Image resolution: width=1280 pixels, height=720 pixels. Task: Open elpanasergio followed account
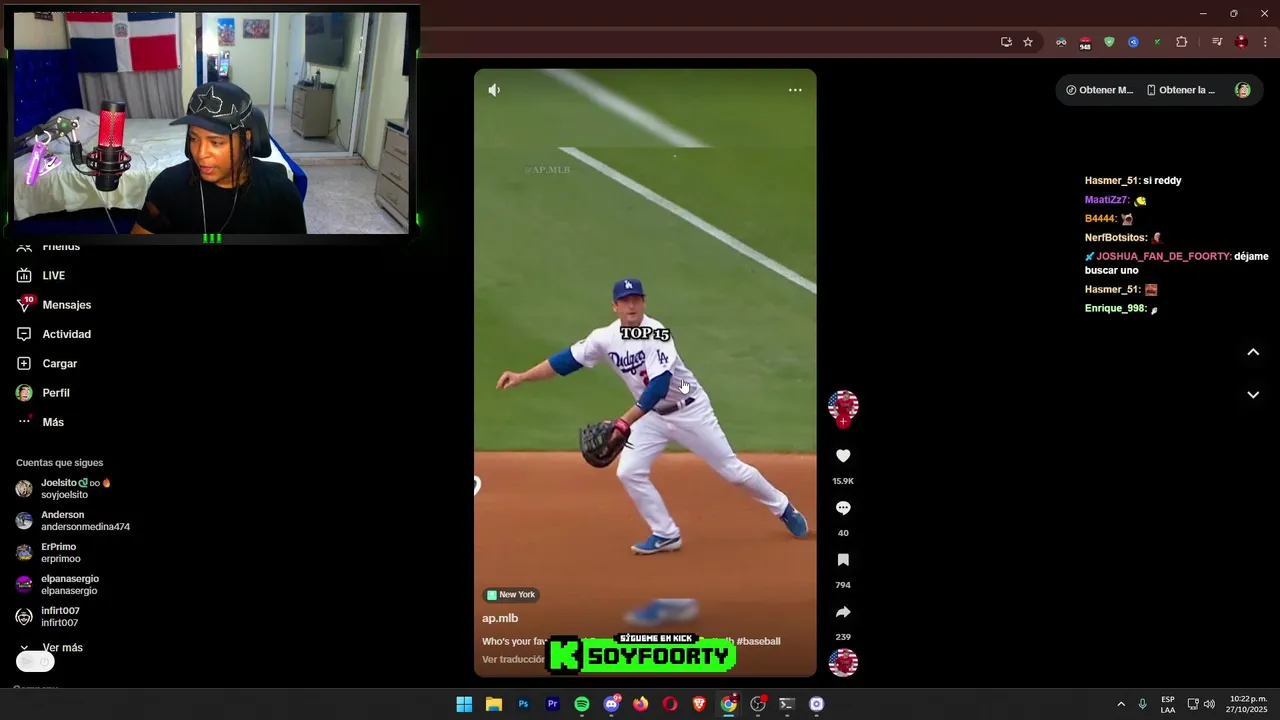(57, 585)
